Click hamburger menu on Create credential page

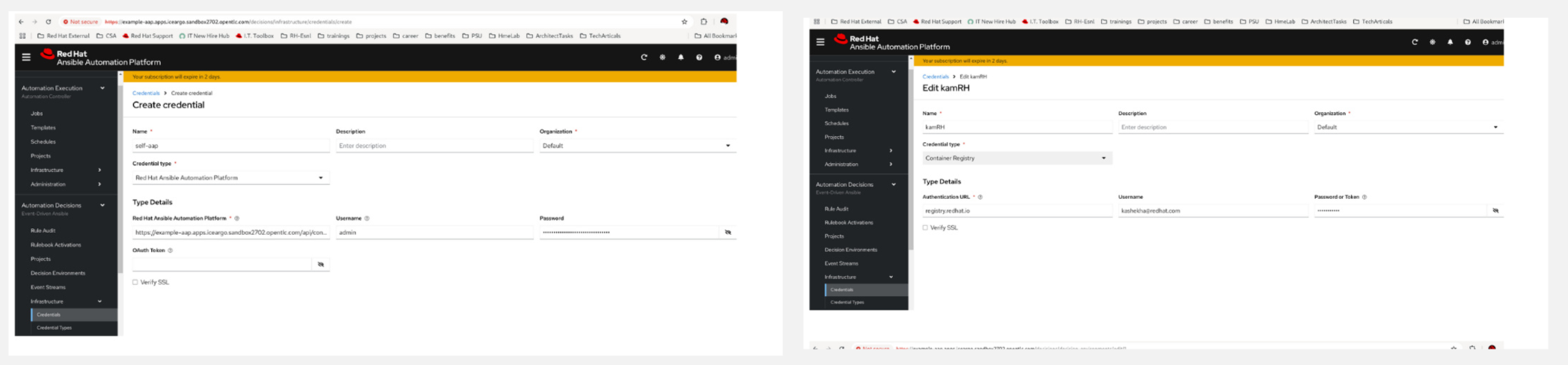pos(26,57)
